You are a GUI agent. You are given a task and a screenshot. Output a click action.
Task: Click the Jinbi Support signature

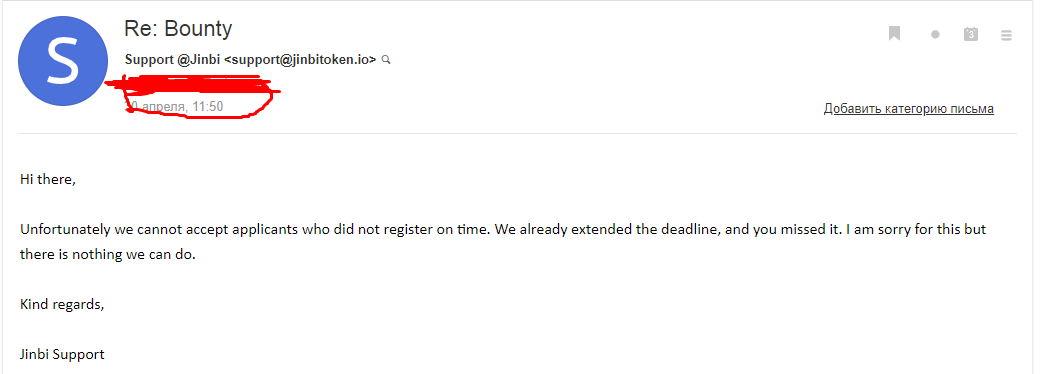pyautogui.click(x=62, y=354)
